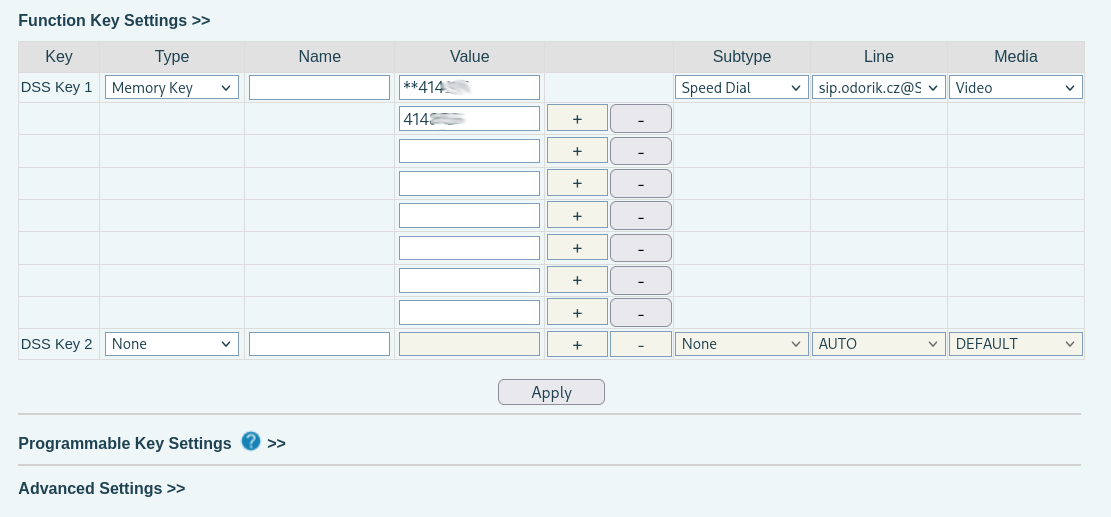
Task: Click the help icon beside Programmable Key Settings
Action: (x=251, y=441)
